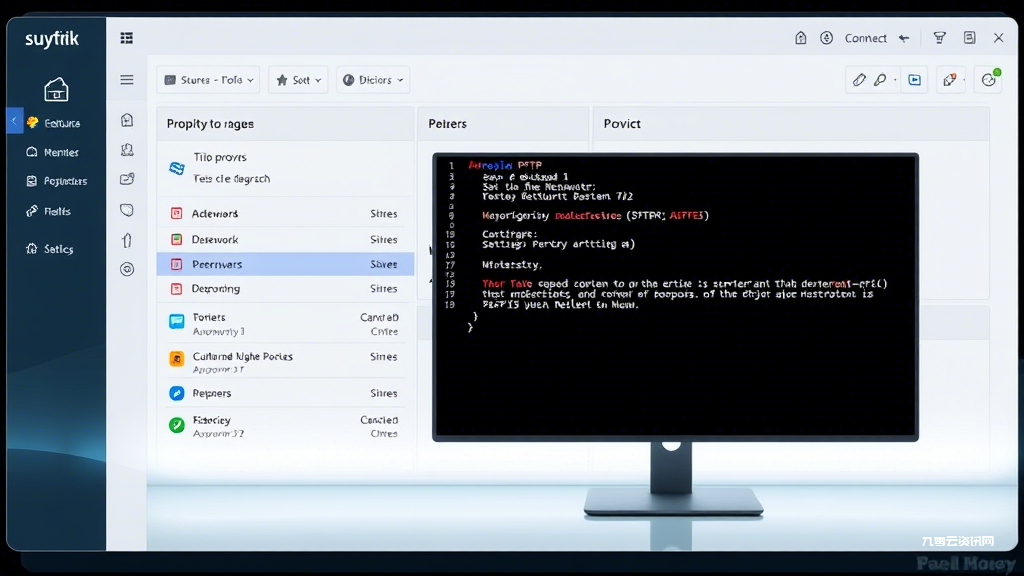Click the narrow-rail folder-share icon
Viewport: 1024px width, 576px height.
(127, 179)
